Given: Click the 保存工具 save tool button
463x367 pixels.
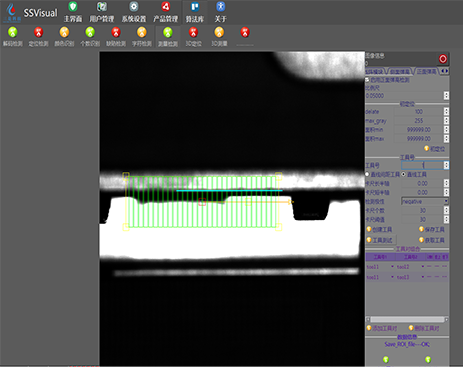Looking at the screenshot, I should pos(432,229).
